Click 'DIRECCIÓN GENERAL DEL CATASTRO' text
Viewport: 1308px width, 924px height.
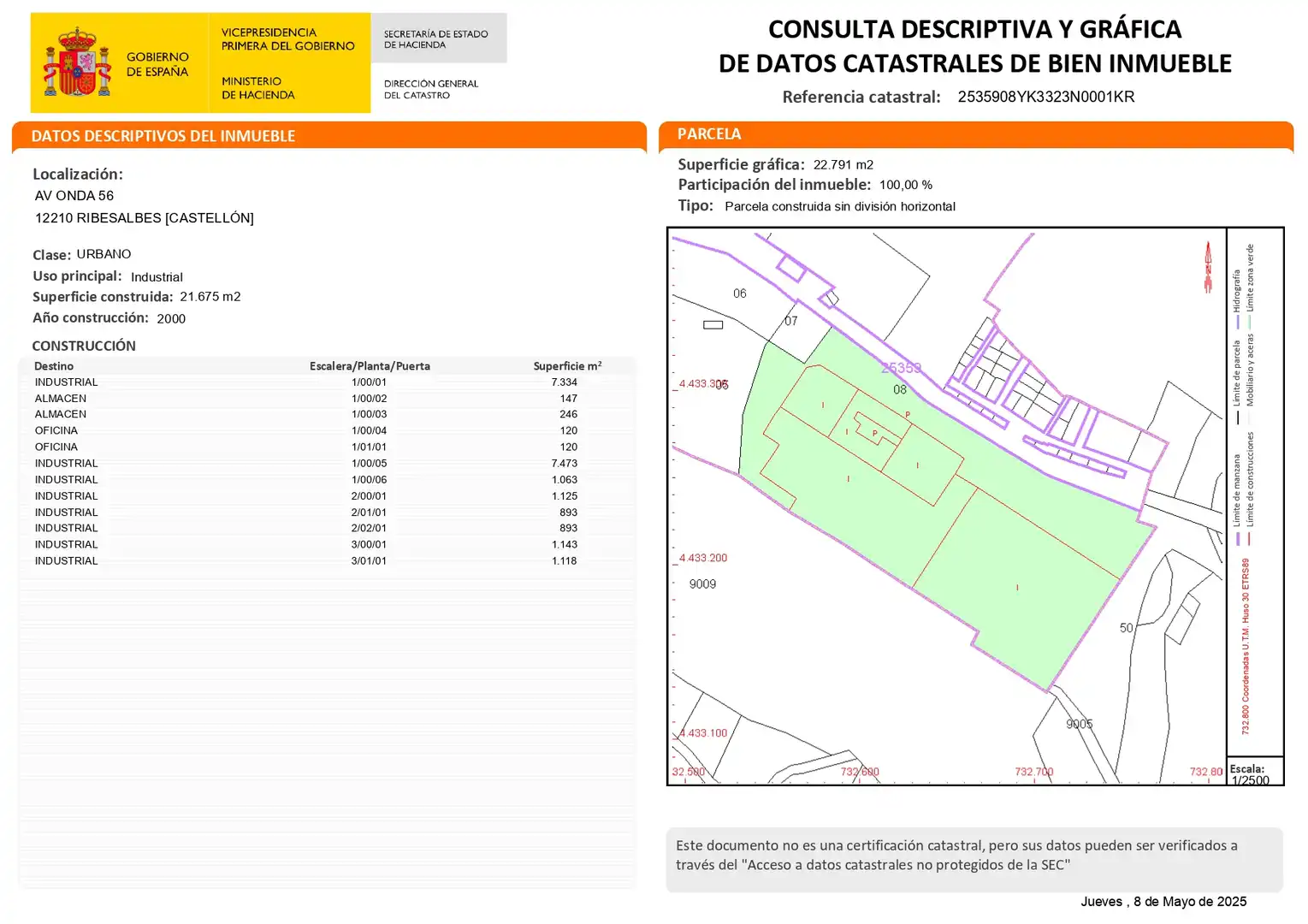point(431,89)
